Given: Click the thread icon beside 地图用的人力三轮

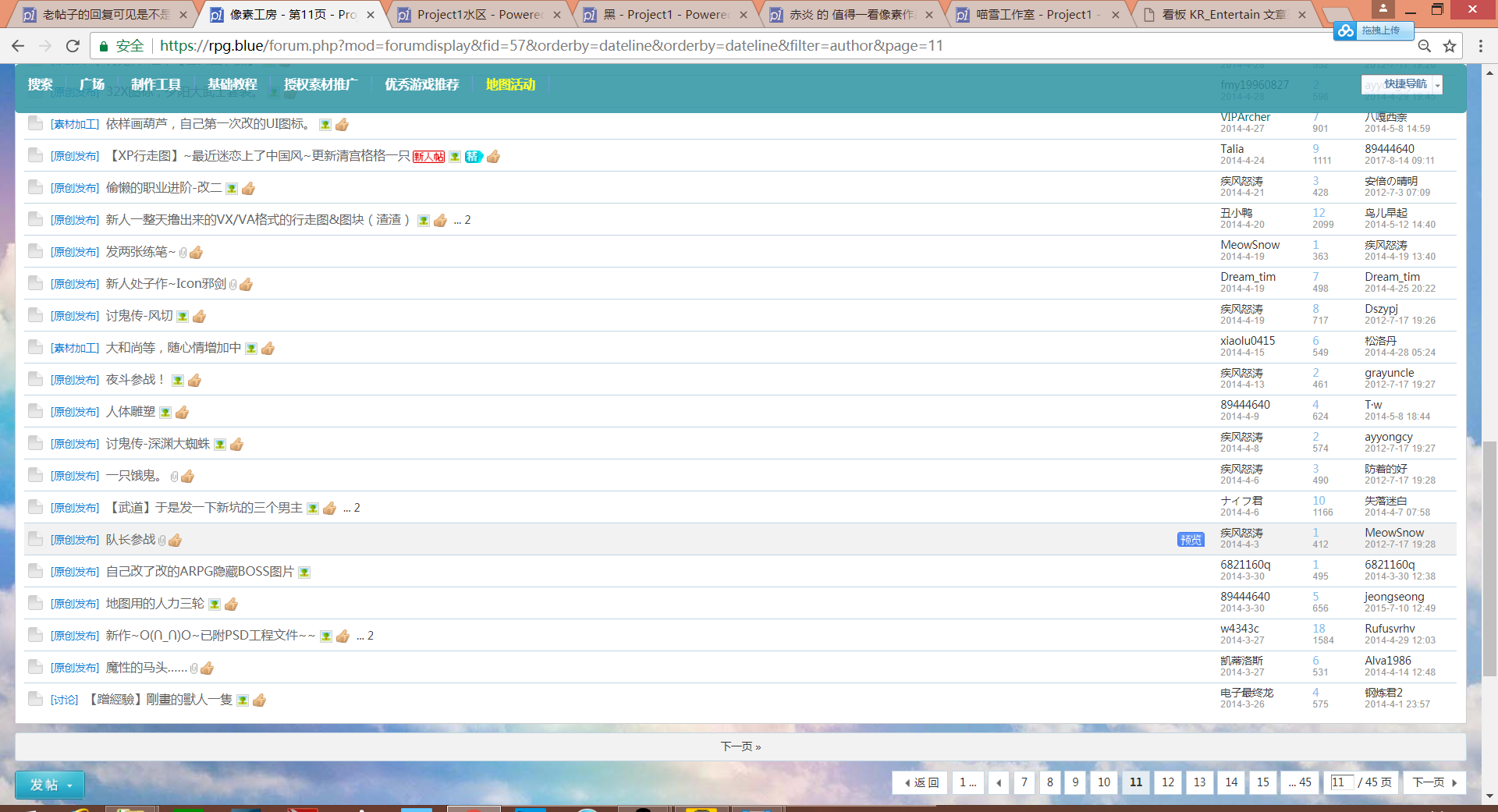Looking at the screenshot, I should (35, 603).
